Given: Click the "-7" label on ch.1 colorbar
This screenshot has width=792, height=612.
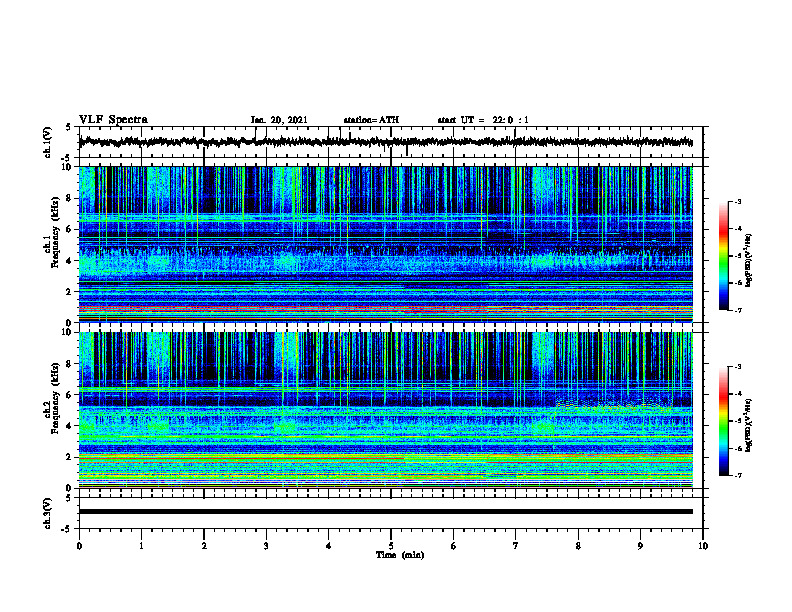Looking at the screenshot, I should 738,310.
